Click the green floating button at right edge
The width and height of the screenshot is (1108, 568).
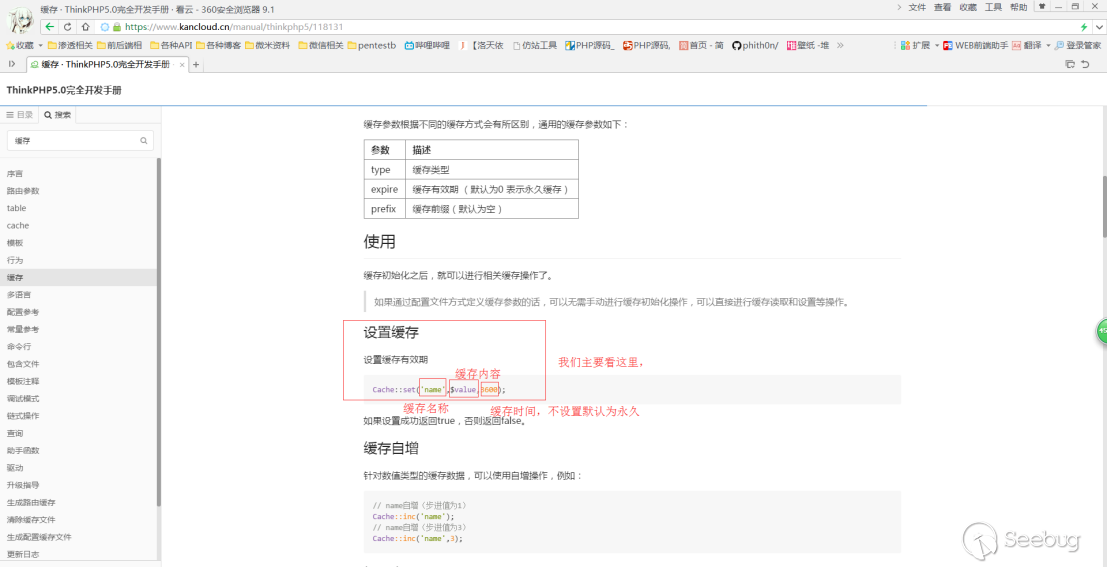(x=1102, y=331)
